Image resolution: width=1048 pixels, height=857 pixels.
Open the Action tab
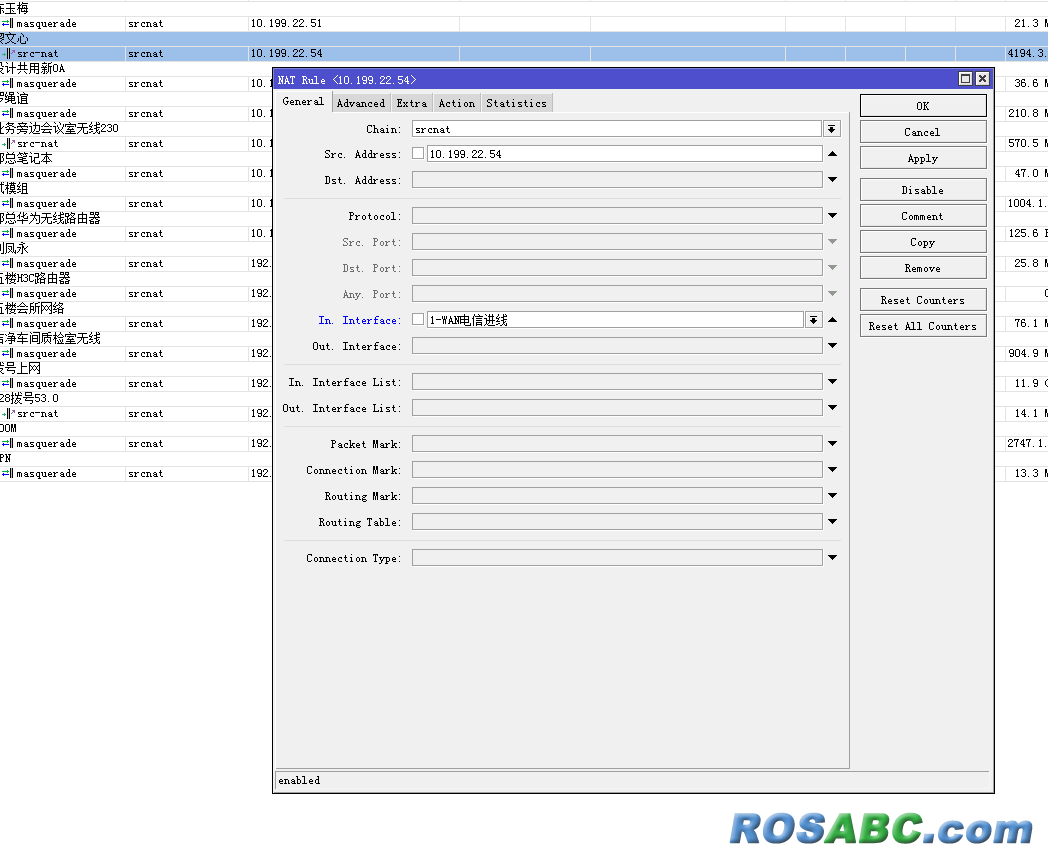456,103
